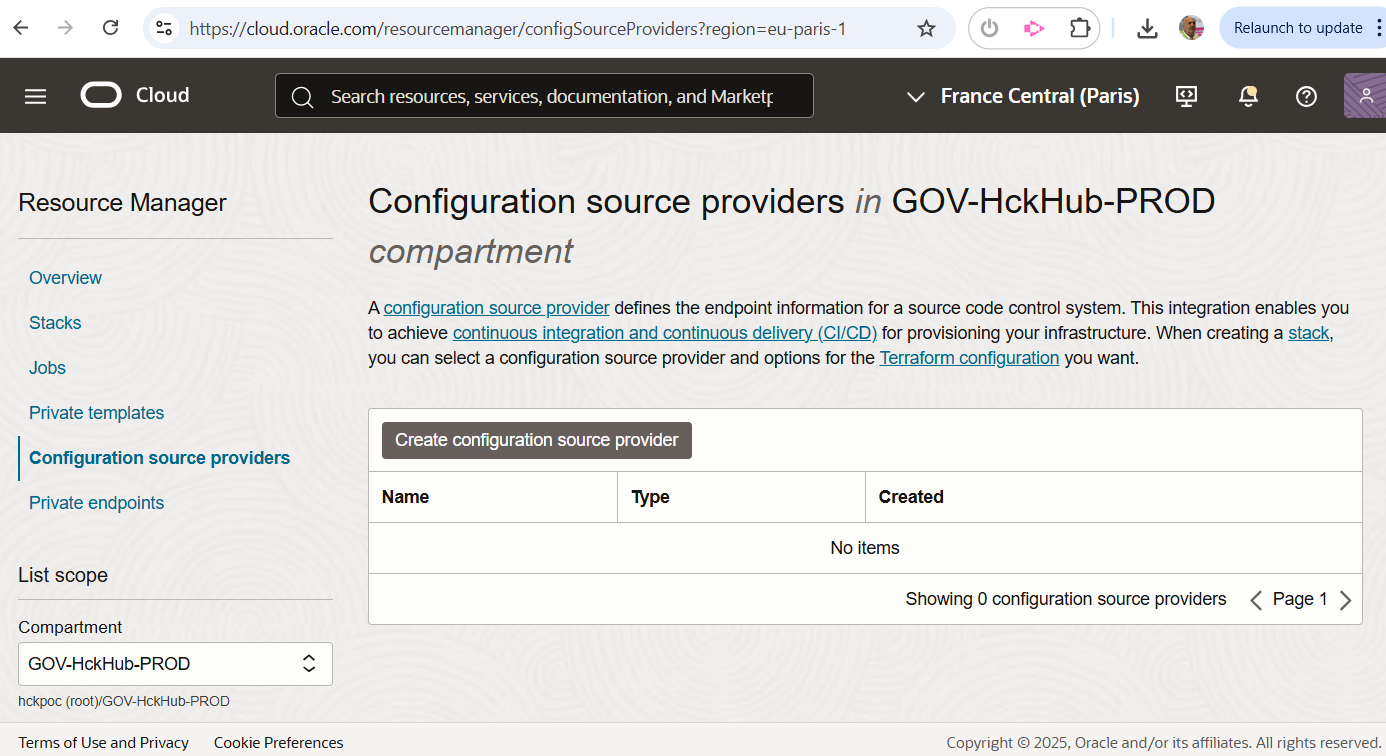The image size is (1386, 756).
Task: Open the Jobs section in Resource Manager
Action: tap(47, 367)
